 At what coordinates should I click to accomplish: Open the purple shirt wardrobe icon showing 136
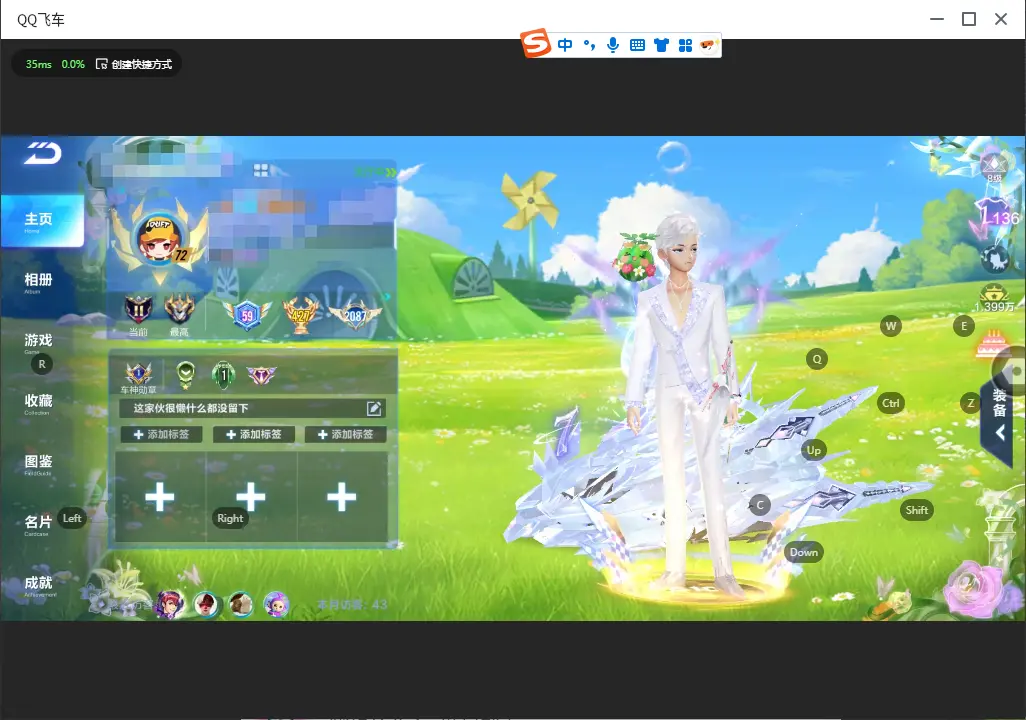[997, 215]
